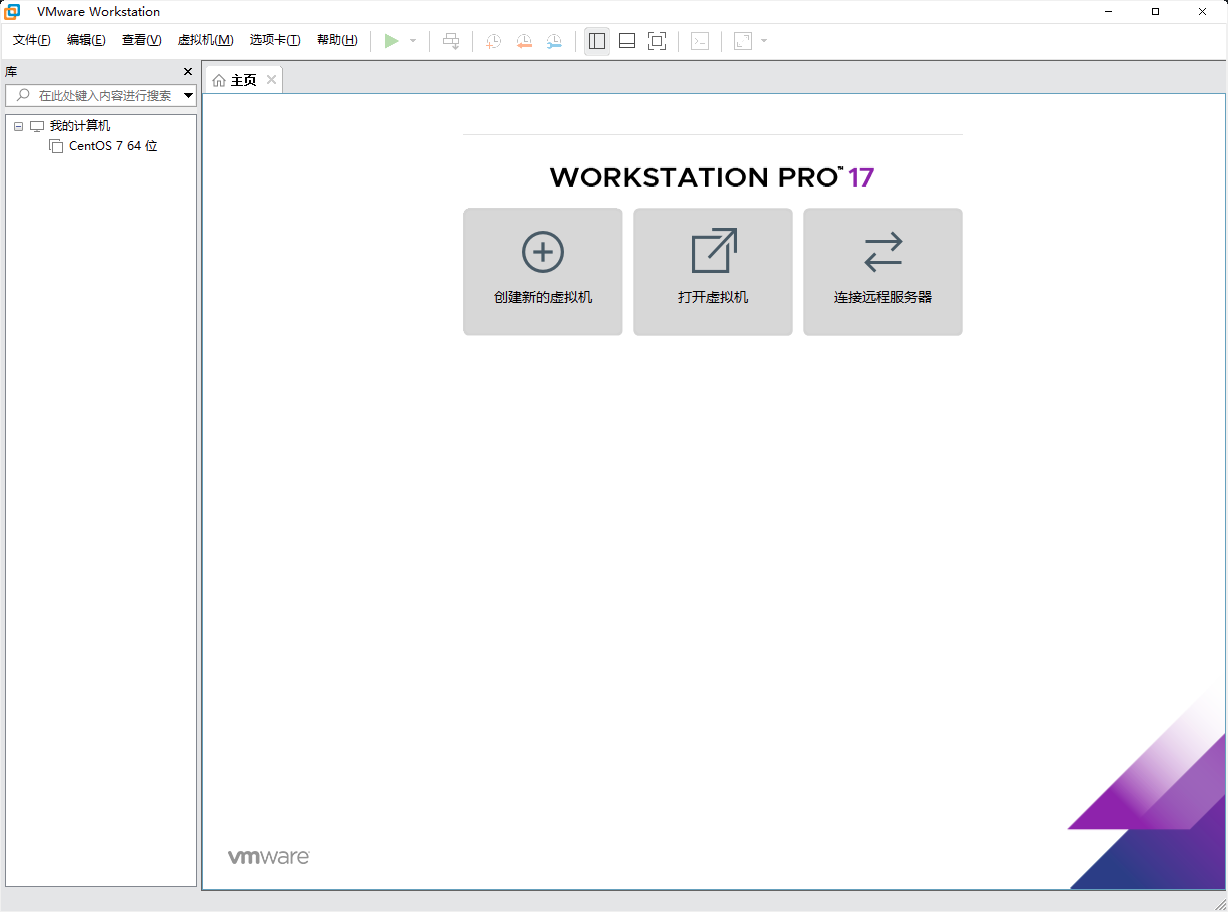This screenshot has width=1228, height=912.
Task: Close the library panel
Action: 186,71
